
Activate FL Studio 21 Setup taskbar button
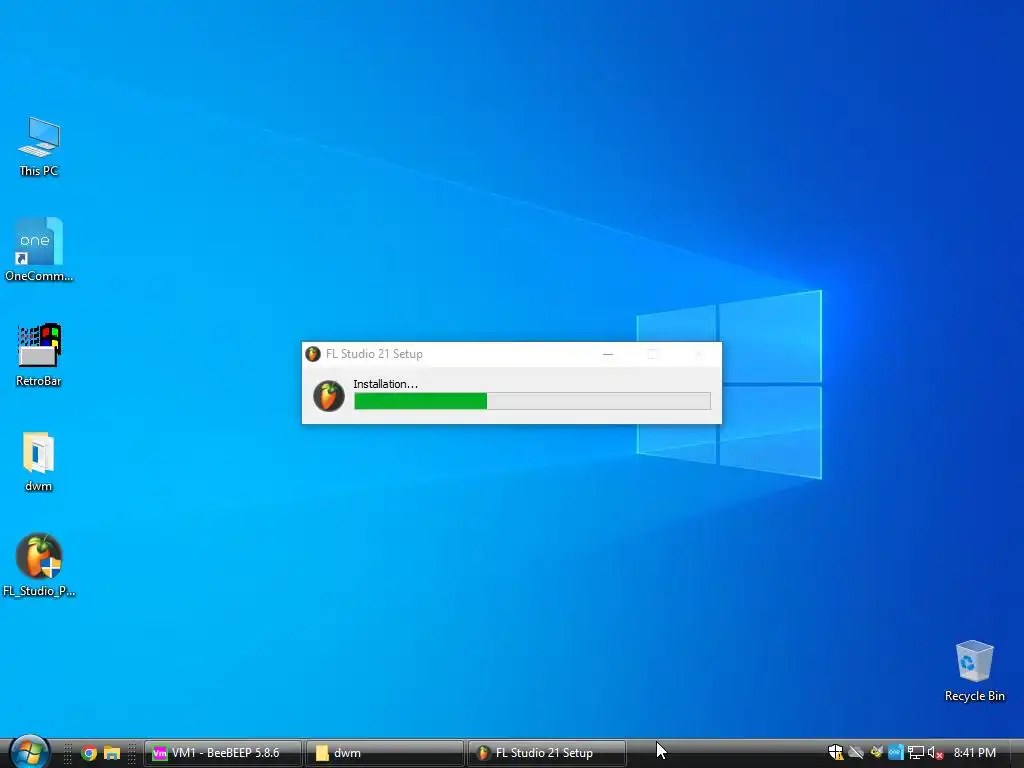(547, 753)
